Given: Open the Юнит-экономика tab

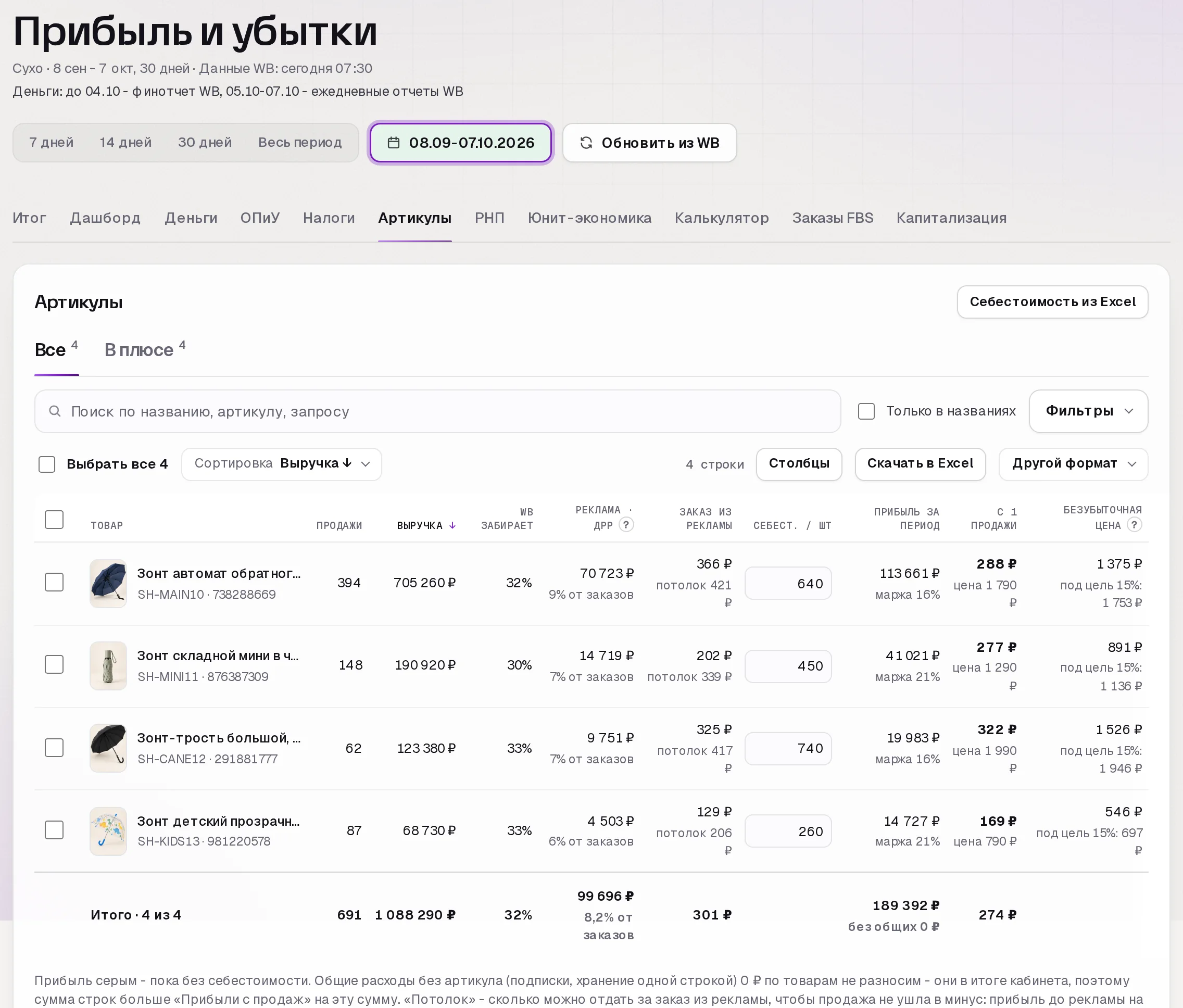Looking at the screenshot, I should click(589, 218).
